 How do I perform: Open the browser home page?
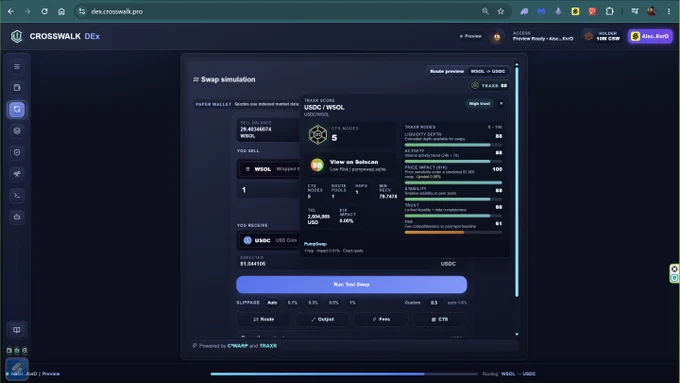[x=61, y=11]
